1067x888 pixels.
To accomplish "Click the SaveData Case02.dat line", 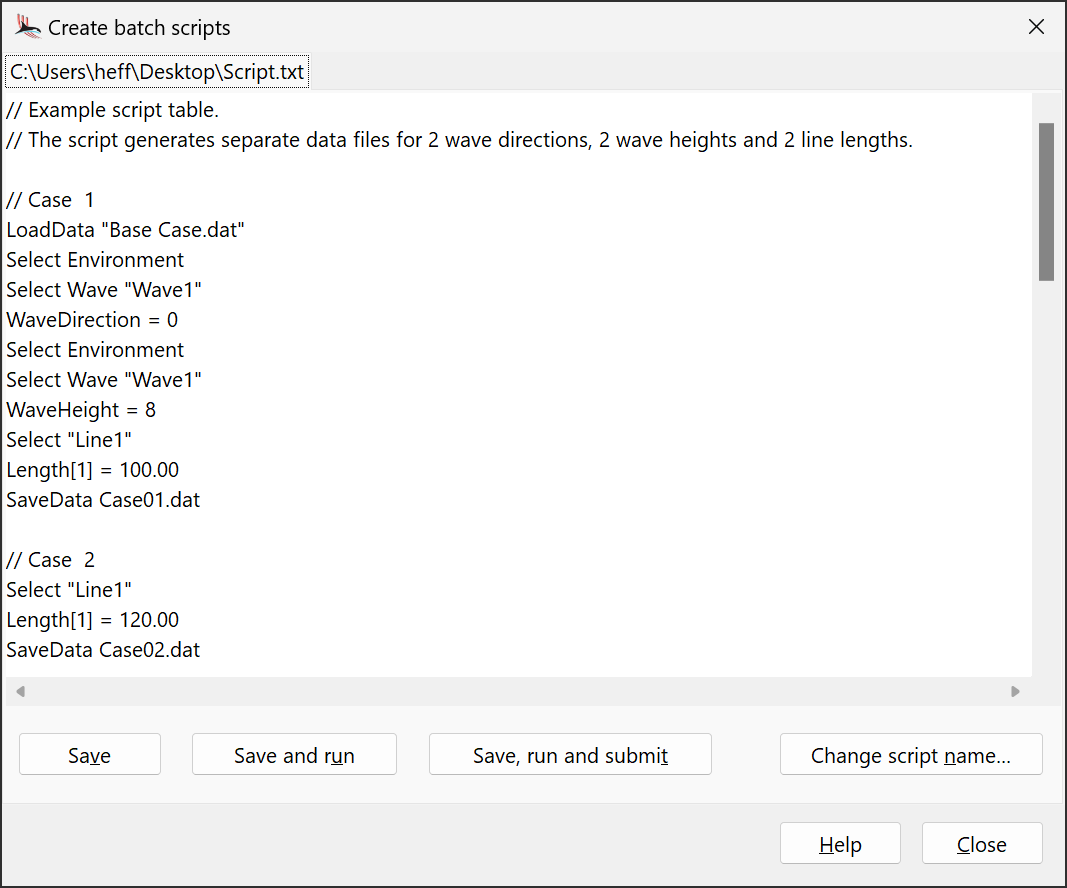I will click(103, 650).
